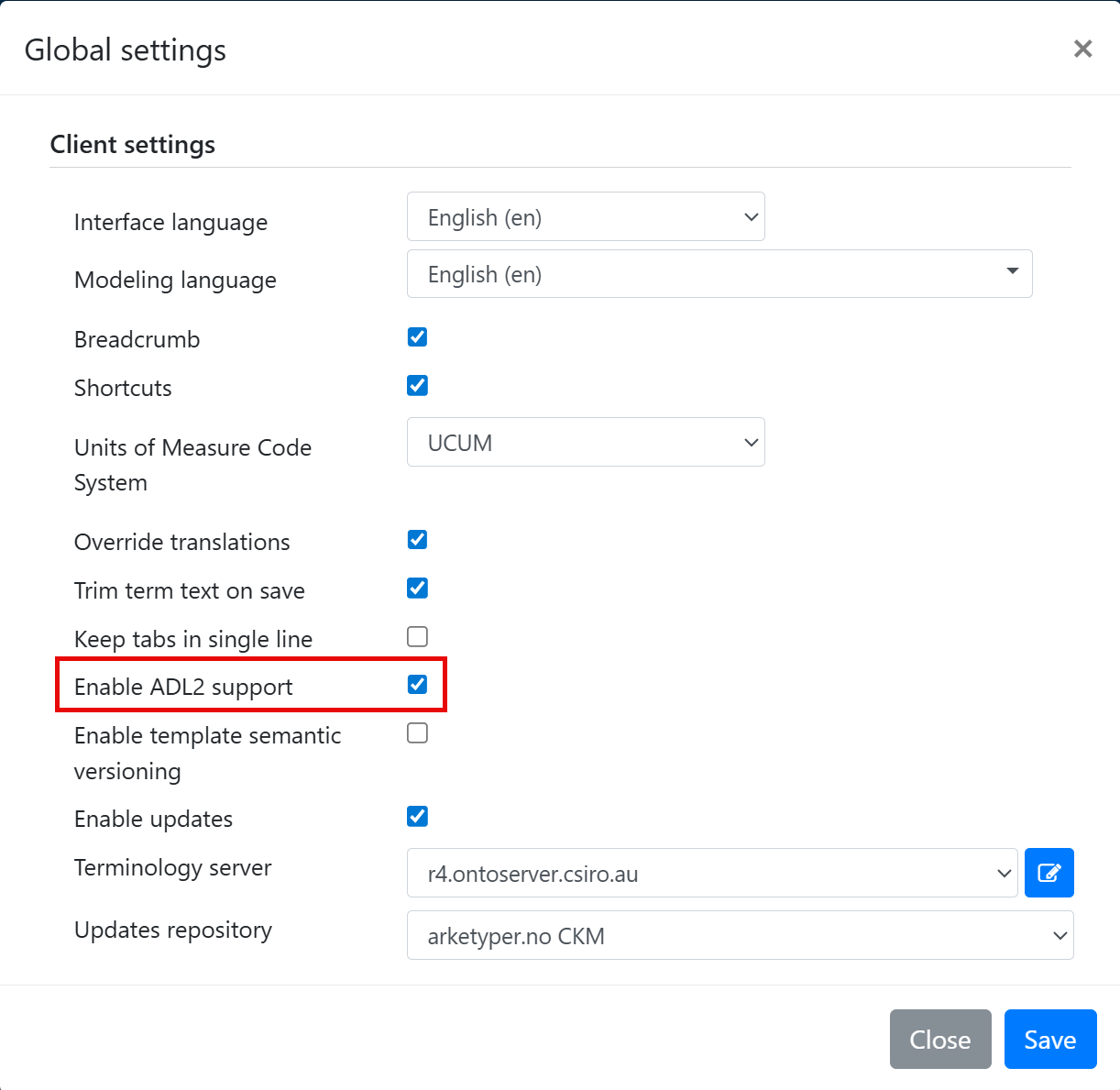Toggle Override translations checkbox
This screenshot has height=1090, width=1120.
[417, 540]
